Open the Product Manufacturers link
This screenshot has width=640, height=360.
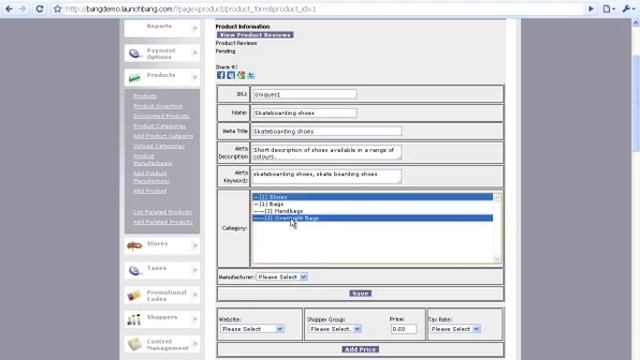(153, 160)
